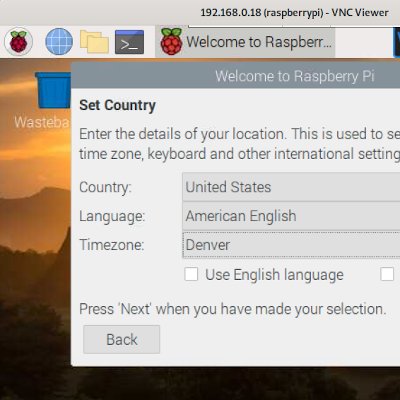
Task: Click the Country: label
Action: click(105, 187)
